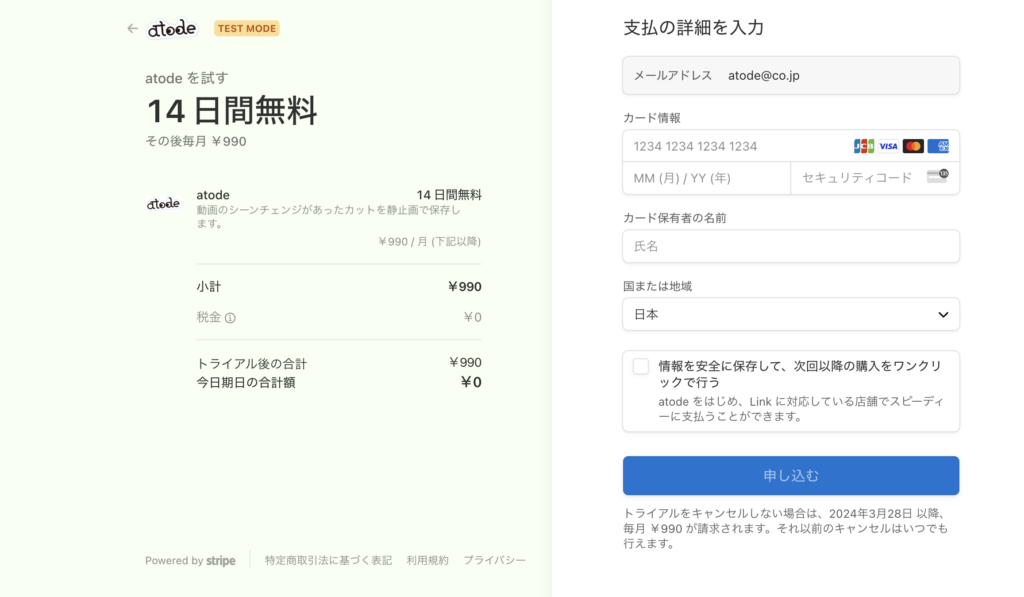Viewport: 1024px width, 597px height.
Task: Click the JCB card icon
Action: coord(863,146)
